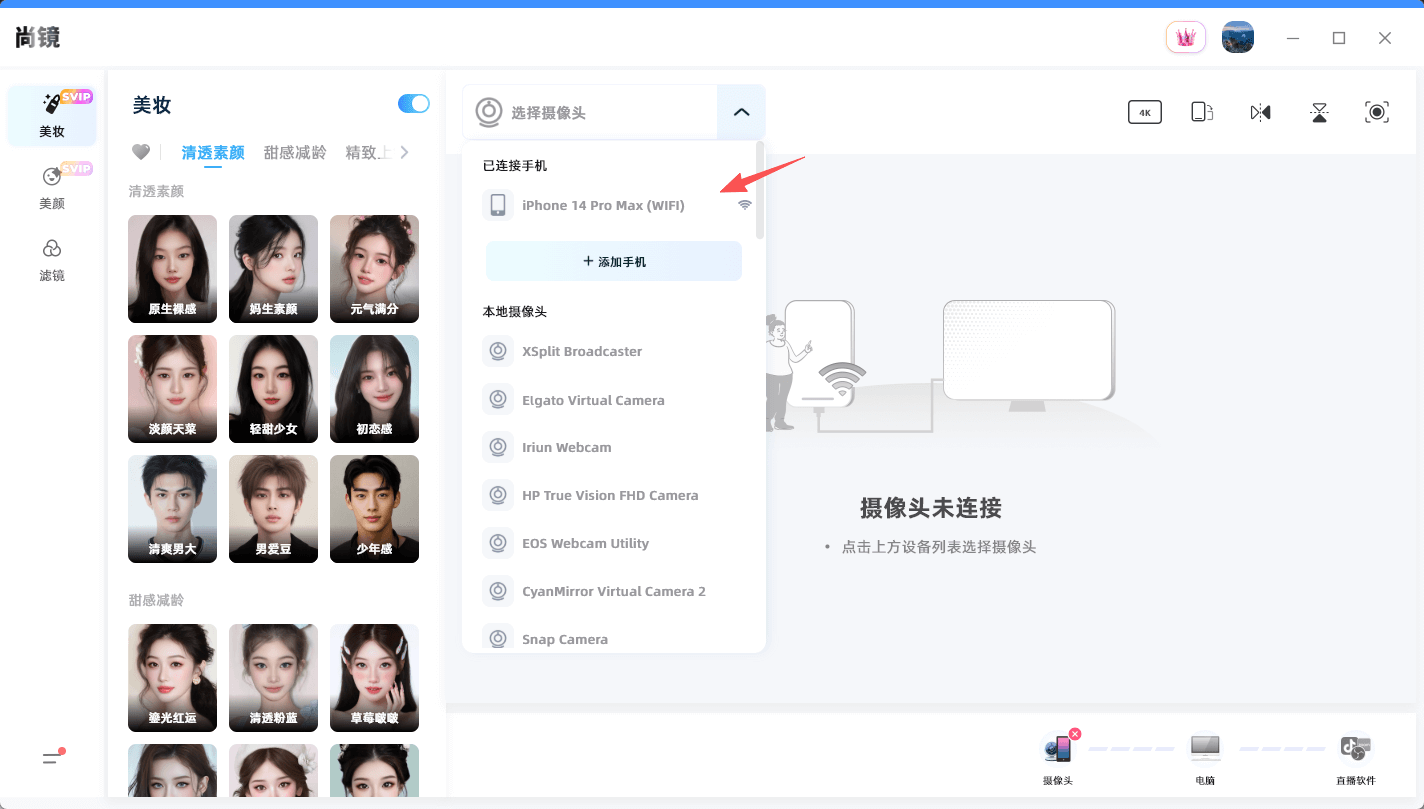Select the 滤镜 filter sidebar icon
The width and height of the screenshot is (1424, 809).
52,259
